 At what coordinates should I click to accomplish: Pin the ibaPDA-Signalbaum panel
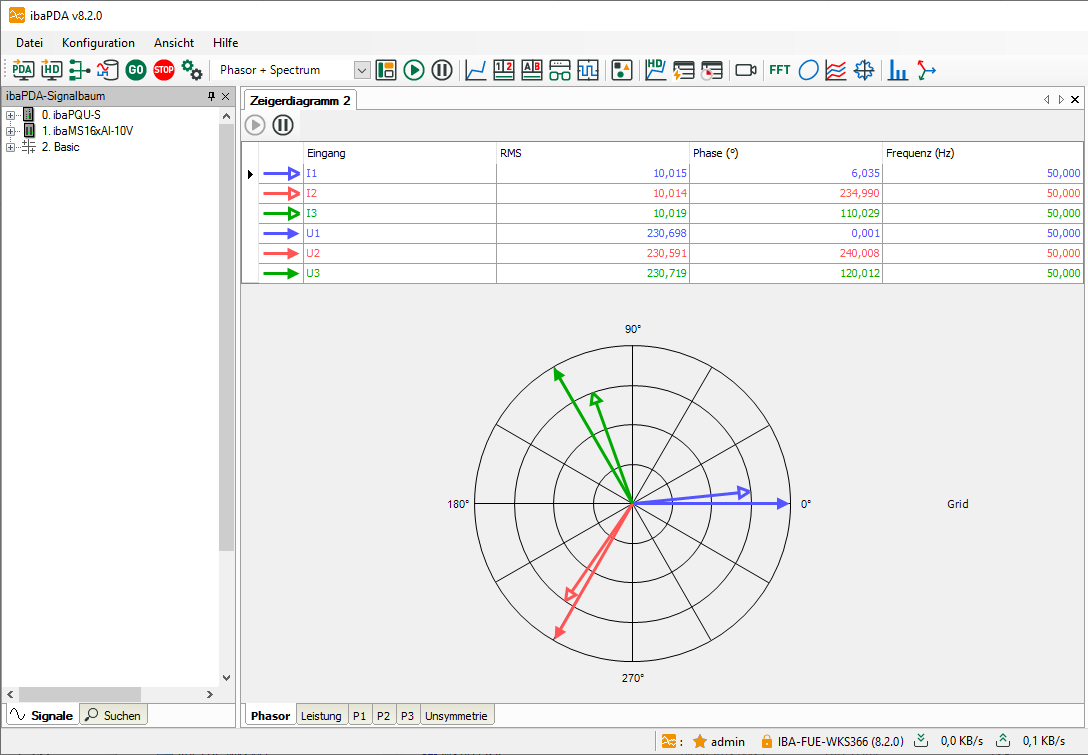click(x=211, y=97)
